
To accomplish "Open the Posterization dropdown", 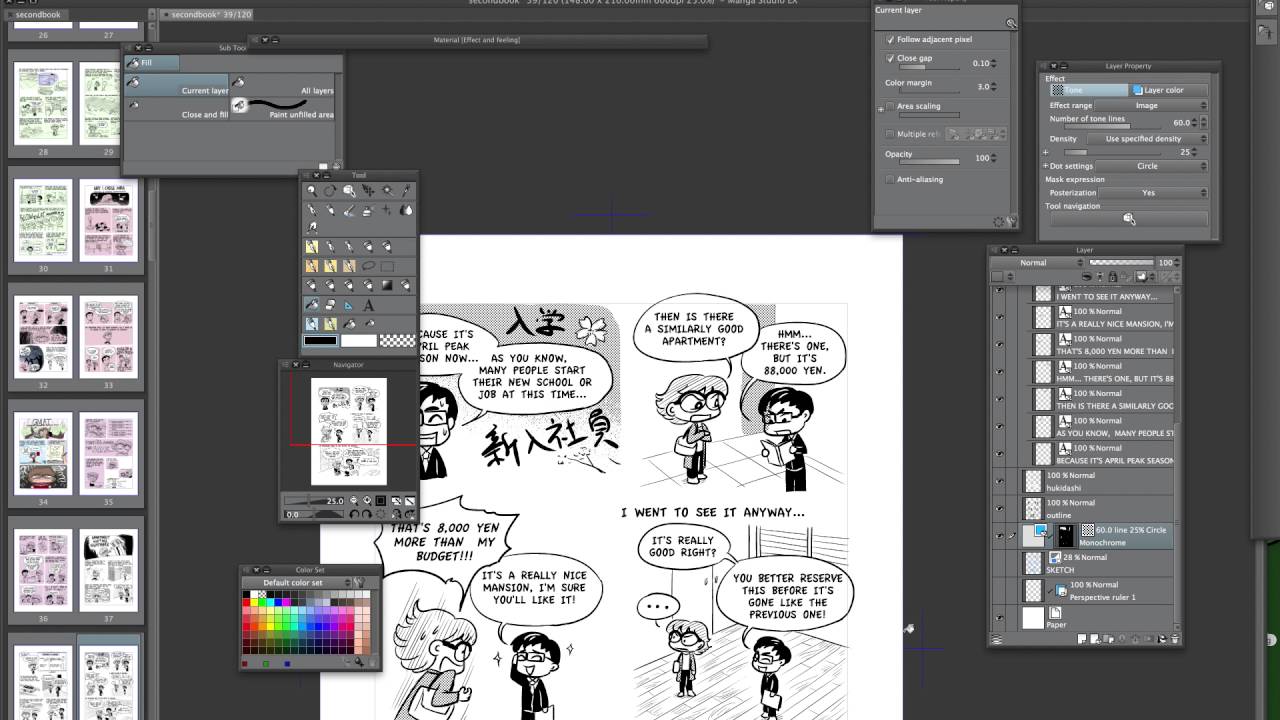I will (x=1155, y=193).
